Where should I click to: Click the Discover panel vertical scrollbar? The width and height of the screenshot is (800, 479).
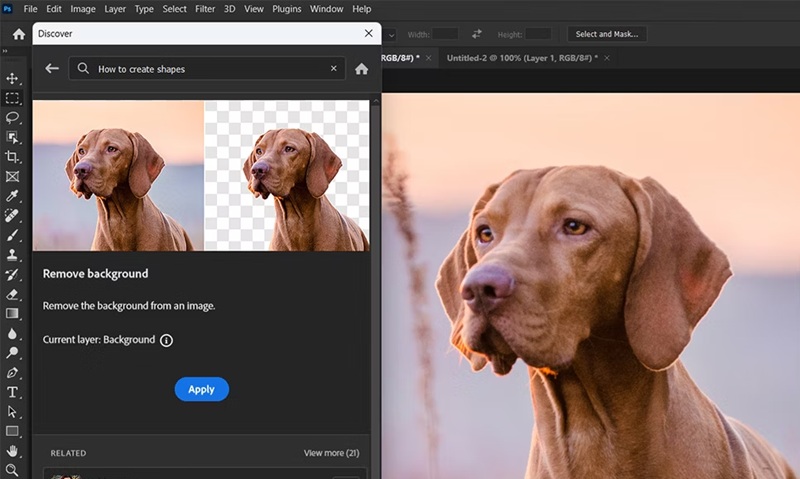[x=377, y=286]
